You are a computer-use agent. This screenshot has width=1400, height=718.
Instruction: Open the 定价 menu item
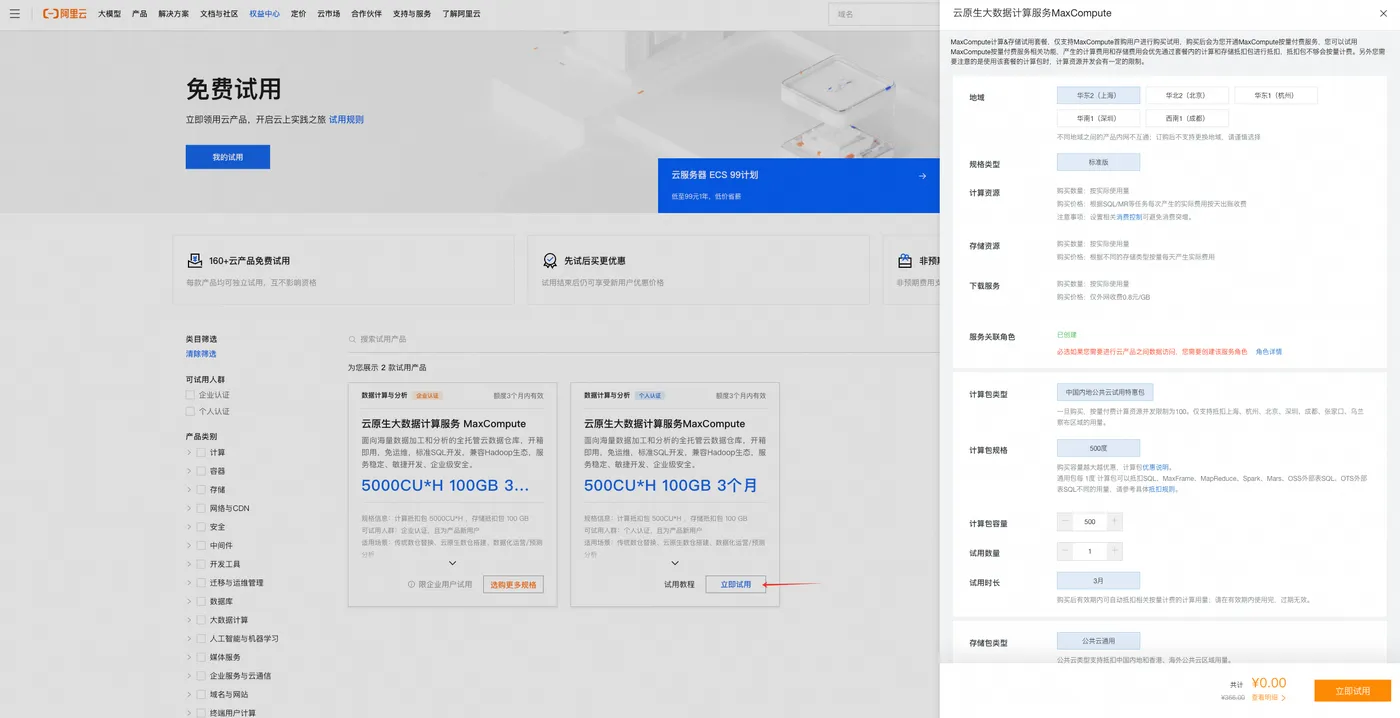pos(299,14)
